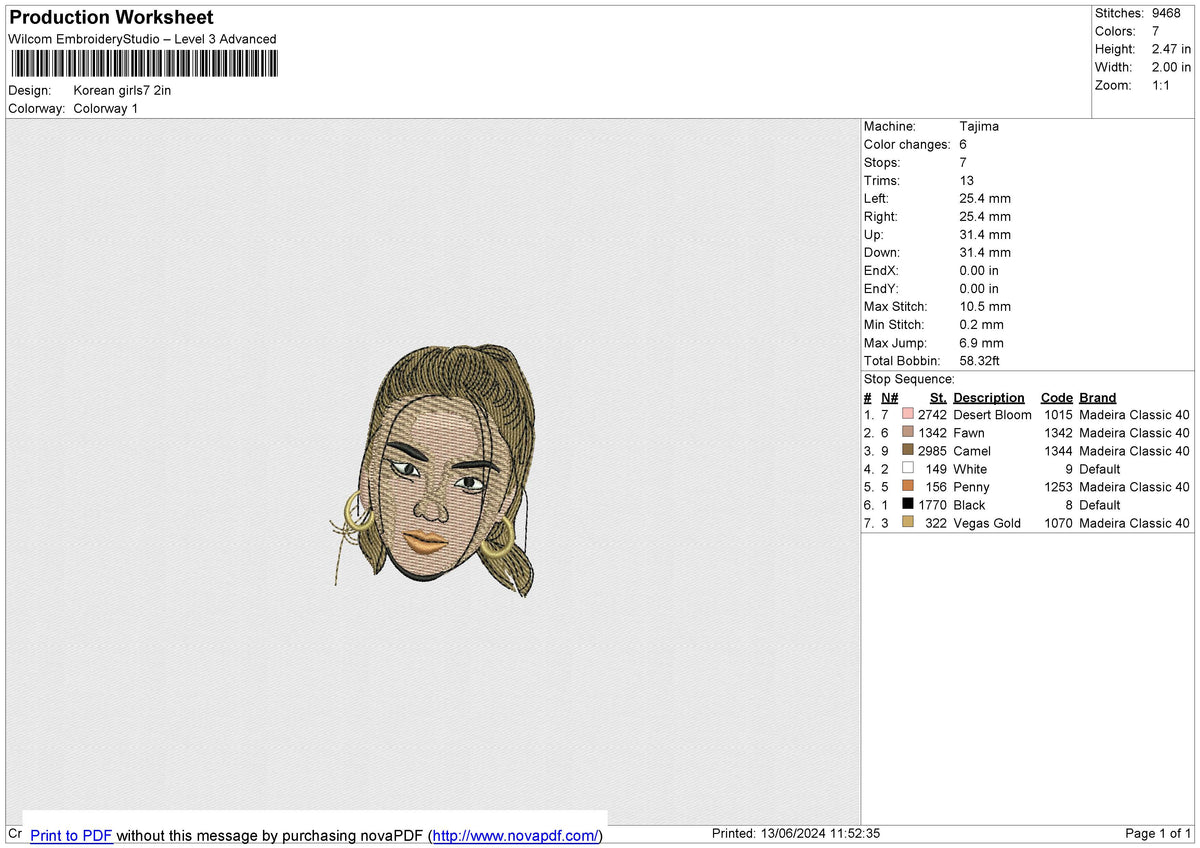
Task: Click the Code column header
Action: 1056,397
